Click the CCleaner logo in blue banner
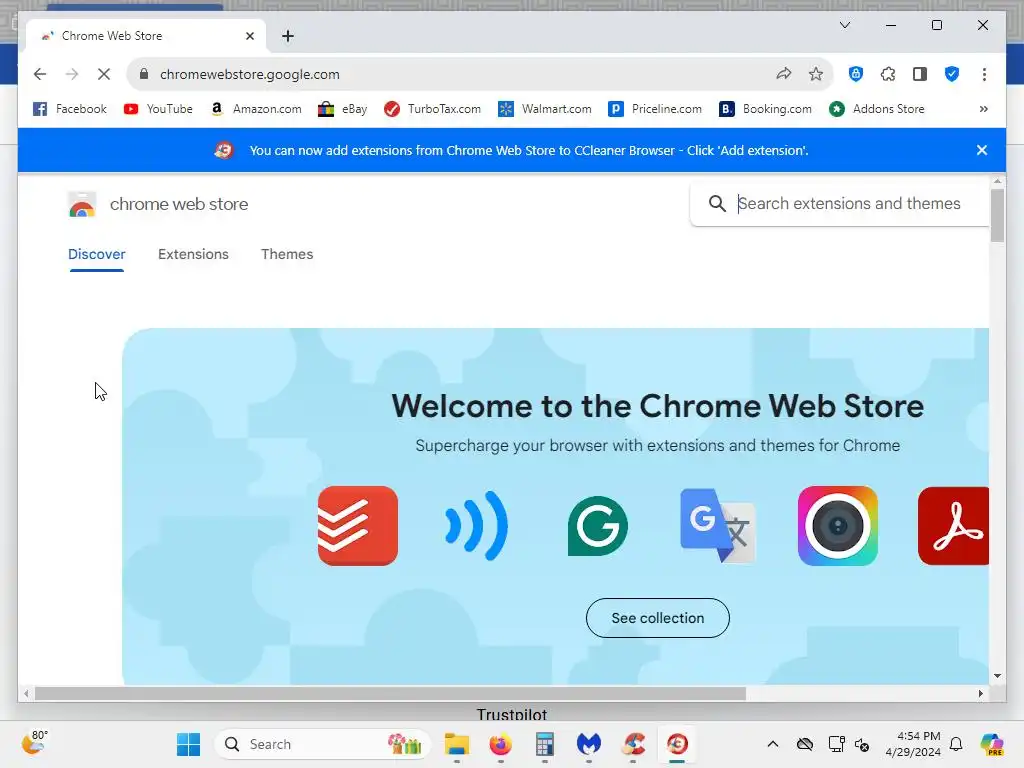1024x768 pixels. [223, 150]
